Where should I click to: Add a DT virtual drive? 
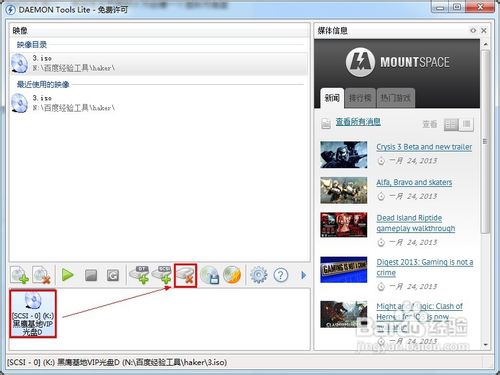click(x=139, y=275)
